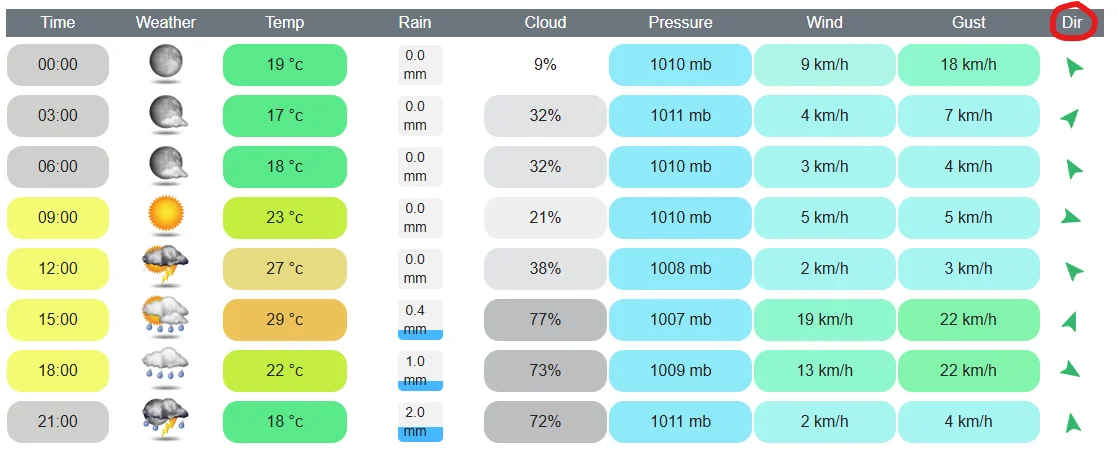Select the 77% cloud cover cell
Image resolution: width=1117 pixels, height=468 pixels.
[x=545, y=320]
